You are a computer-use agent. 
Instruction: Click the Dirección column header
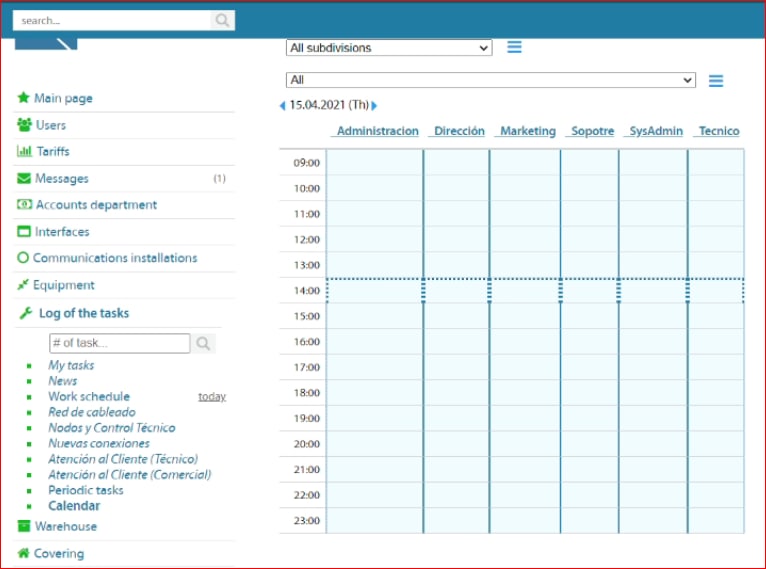pyautogui.click(x=459, y=131)
